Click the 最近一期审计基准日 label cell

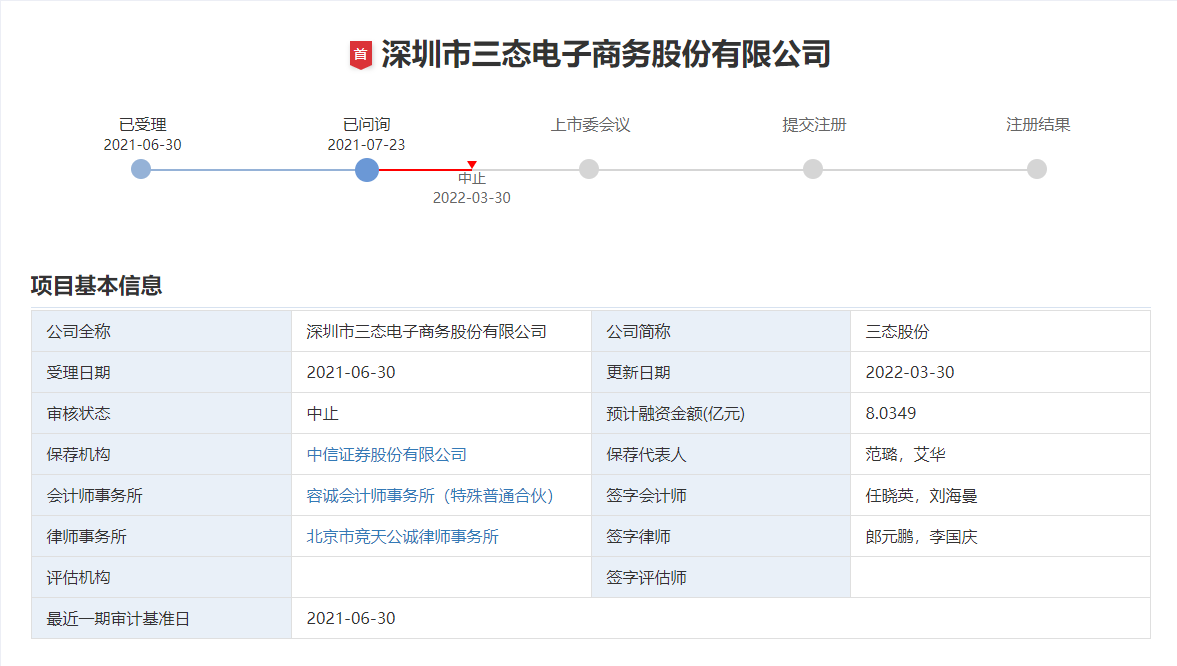pyautogui.click(x=161, y=619)
